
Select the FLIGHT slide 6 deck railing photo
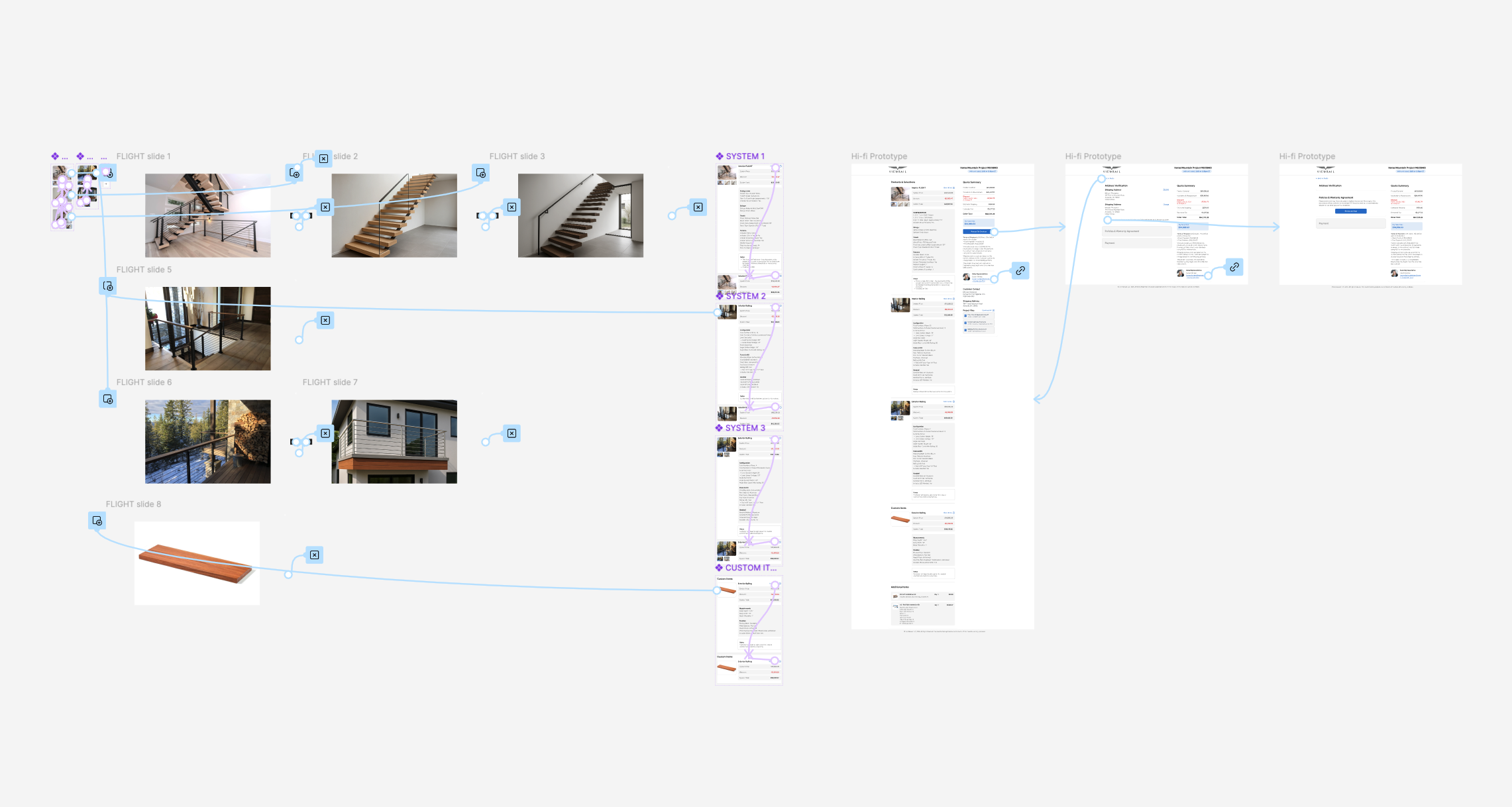click(207, 441)
